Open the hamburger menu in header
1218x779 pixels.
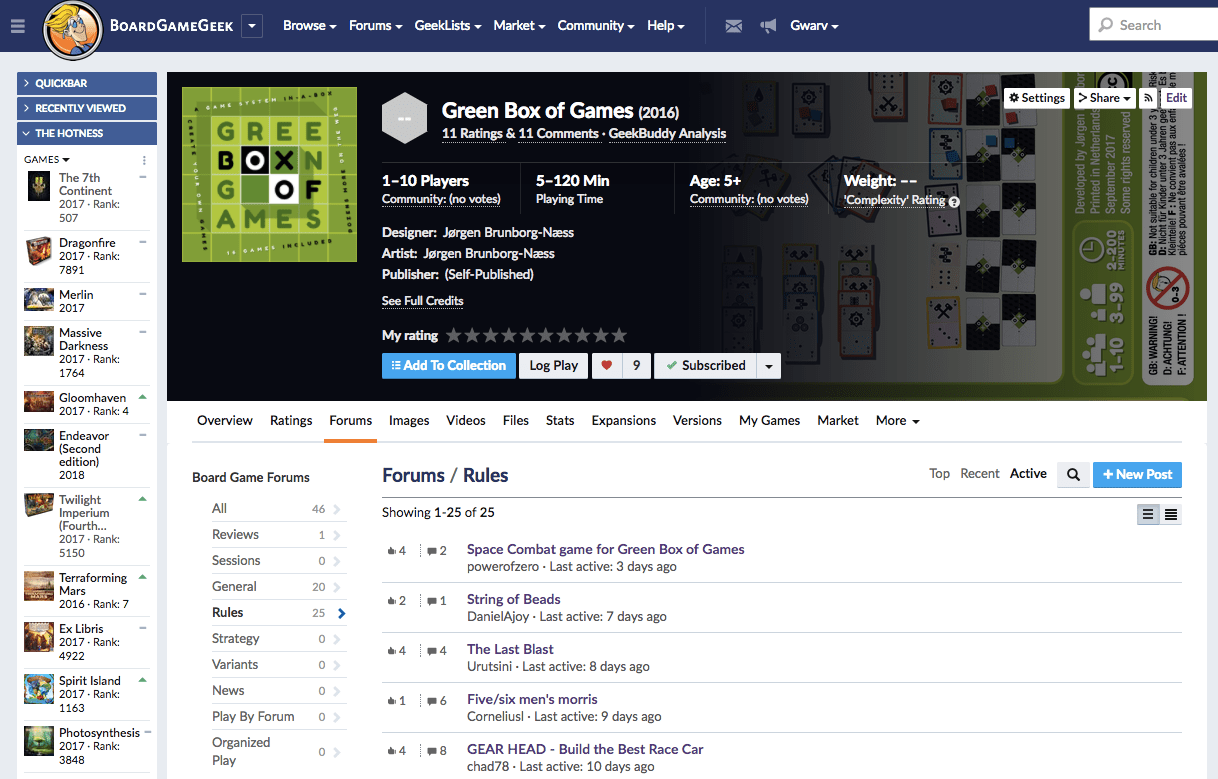[x=17, y=26]
